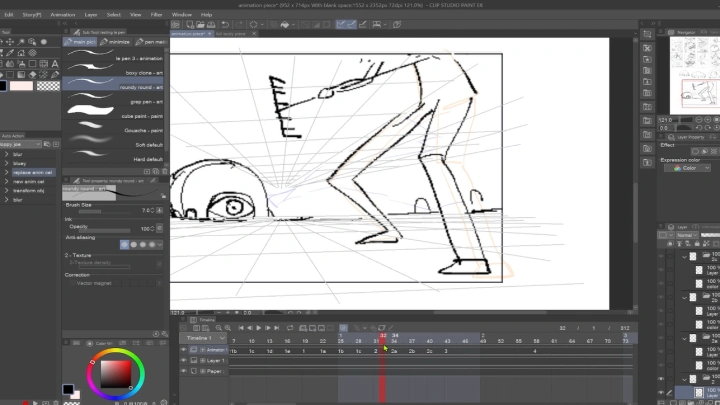This screenshot has height=405, width=720.
Task: Go to next frame on timeline
Action: (268, 328)
